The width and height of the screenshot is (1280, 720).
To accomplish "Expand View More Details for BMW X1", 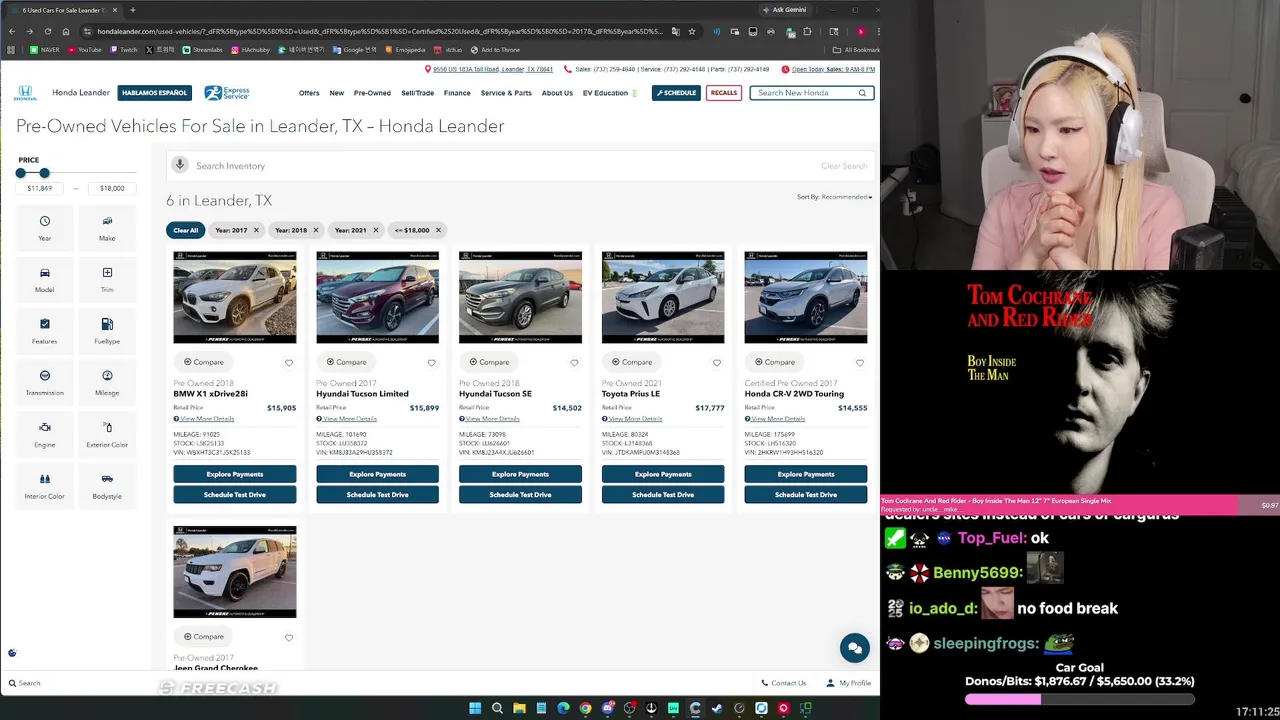I will [x=204, y=419].
